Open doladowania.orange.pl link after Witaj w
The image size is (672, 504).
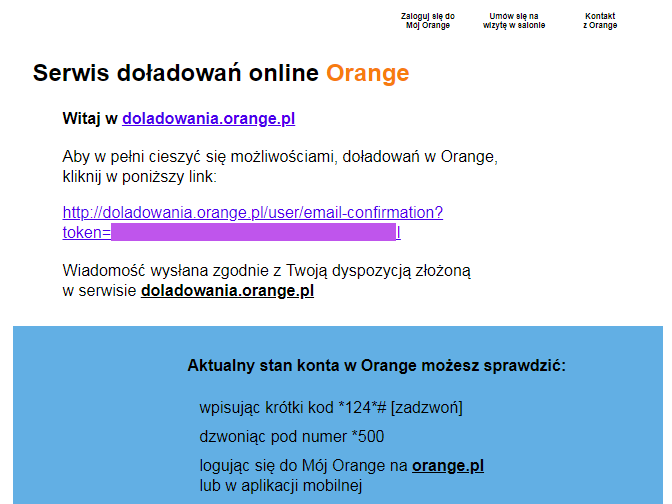209,118
